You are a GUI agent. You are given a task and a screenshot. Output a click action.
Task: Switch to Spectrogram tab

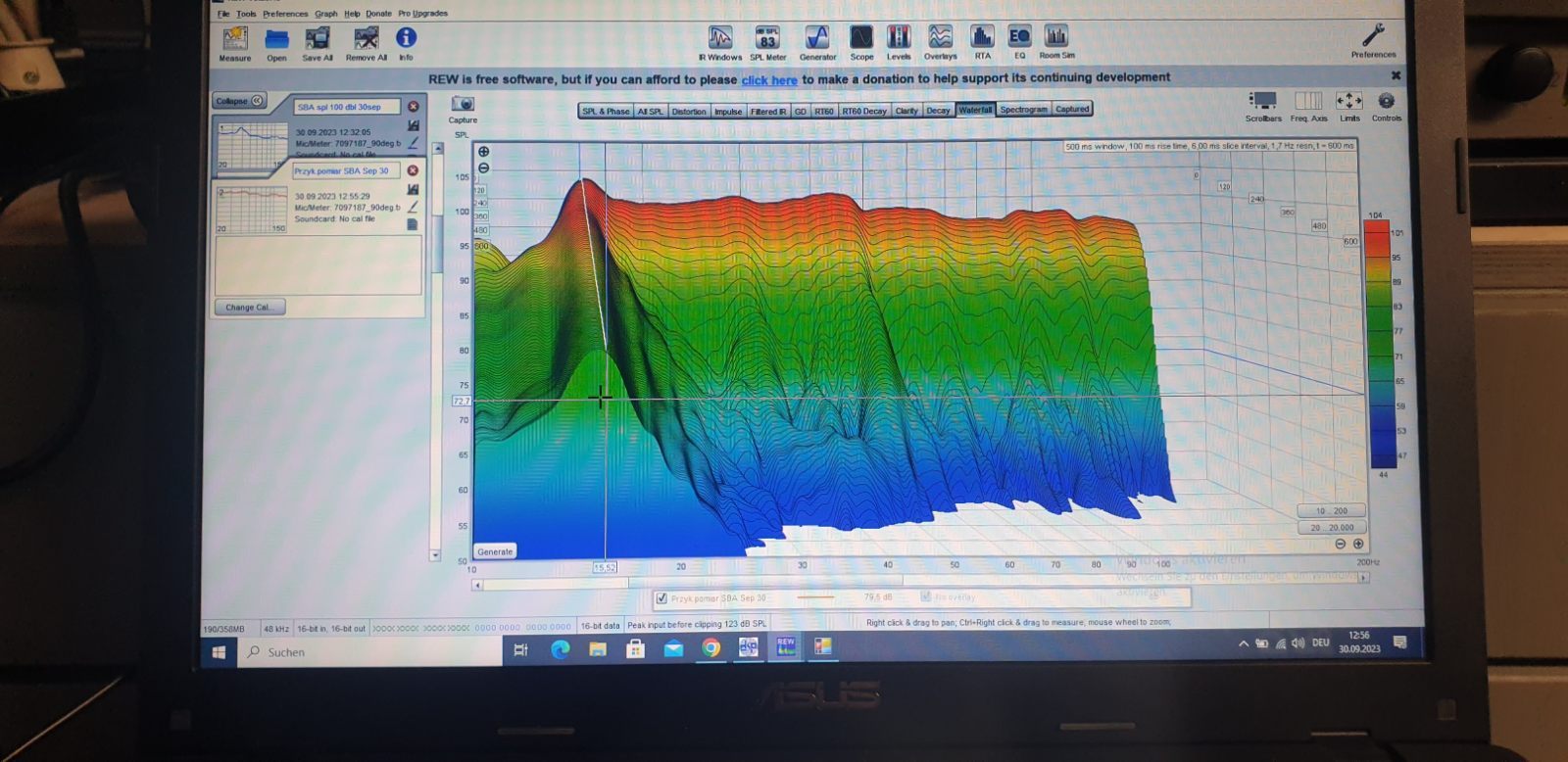point(1023,110)
